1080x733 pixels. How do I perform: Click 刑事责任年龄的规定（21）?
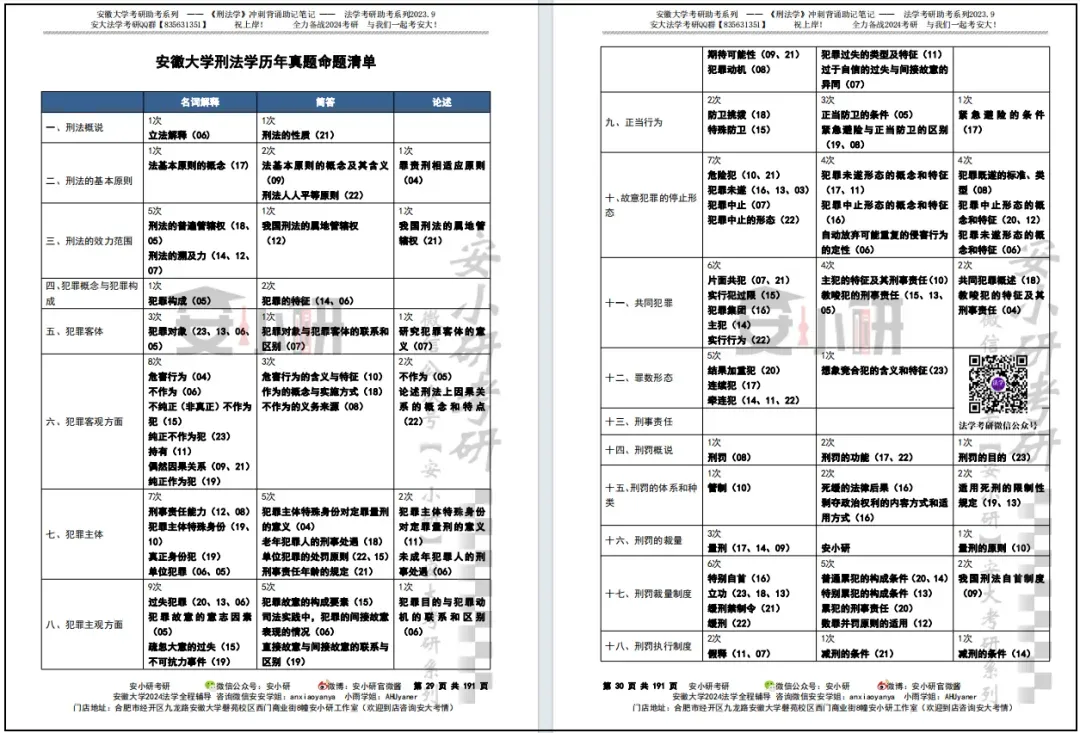coord(317,572)
